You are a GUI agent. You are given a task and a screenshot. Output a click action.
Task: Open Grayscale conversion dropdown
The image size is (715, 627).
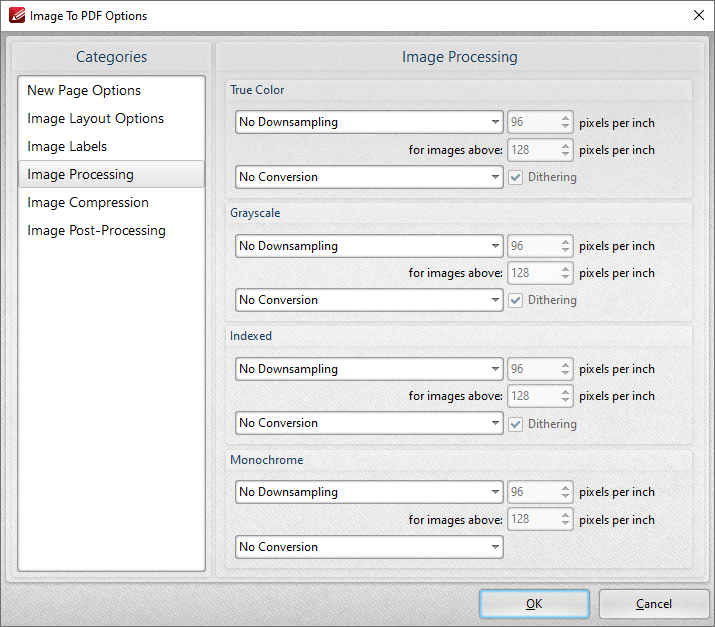[369, 300]
